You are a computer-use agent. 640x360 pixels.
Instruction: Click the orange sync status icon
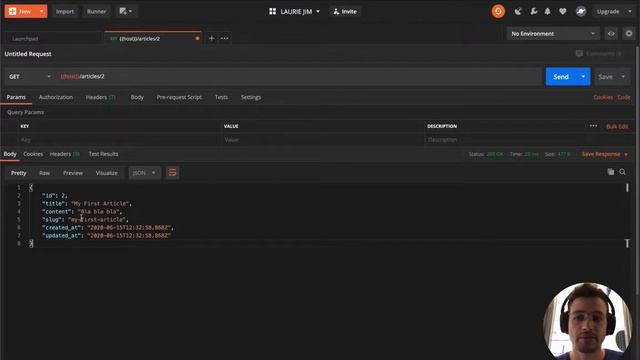click(498, 11)
